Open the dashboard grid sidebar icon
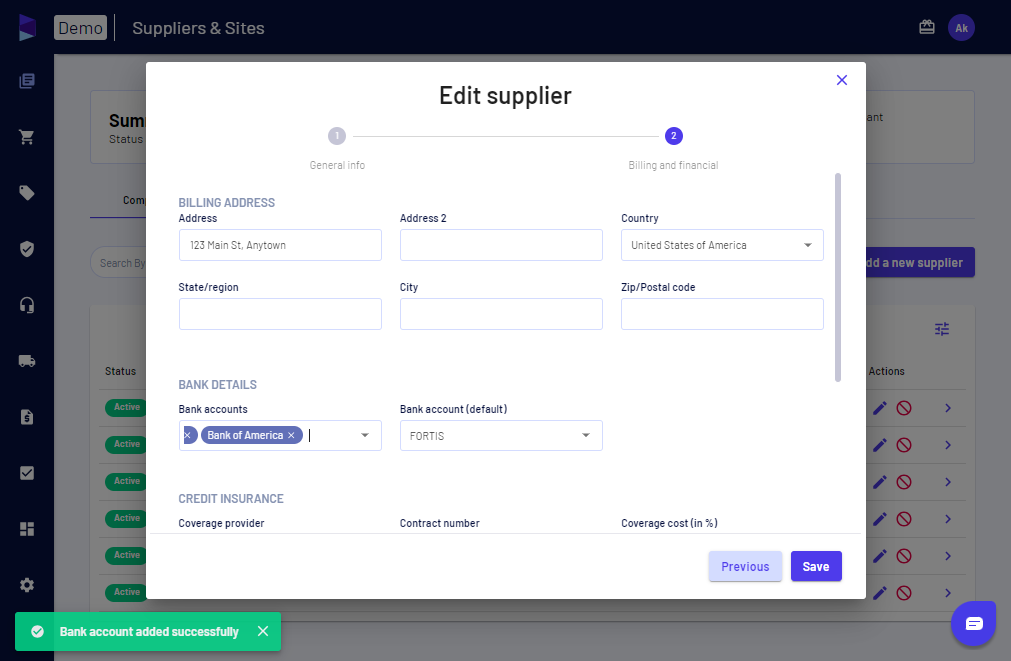1011x661 pixels. tap(26, 529)
